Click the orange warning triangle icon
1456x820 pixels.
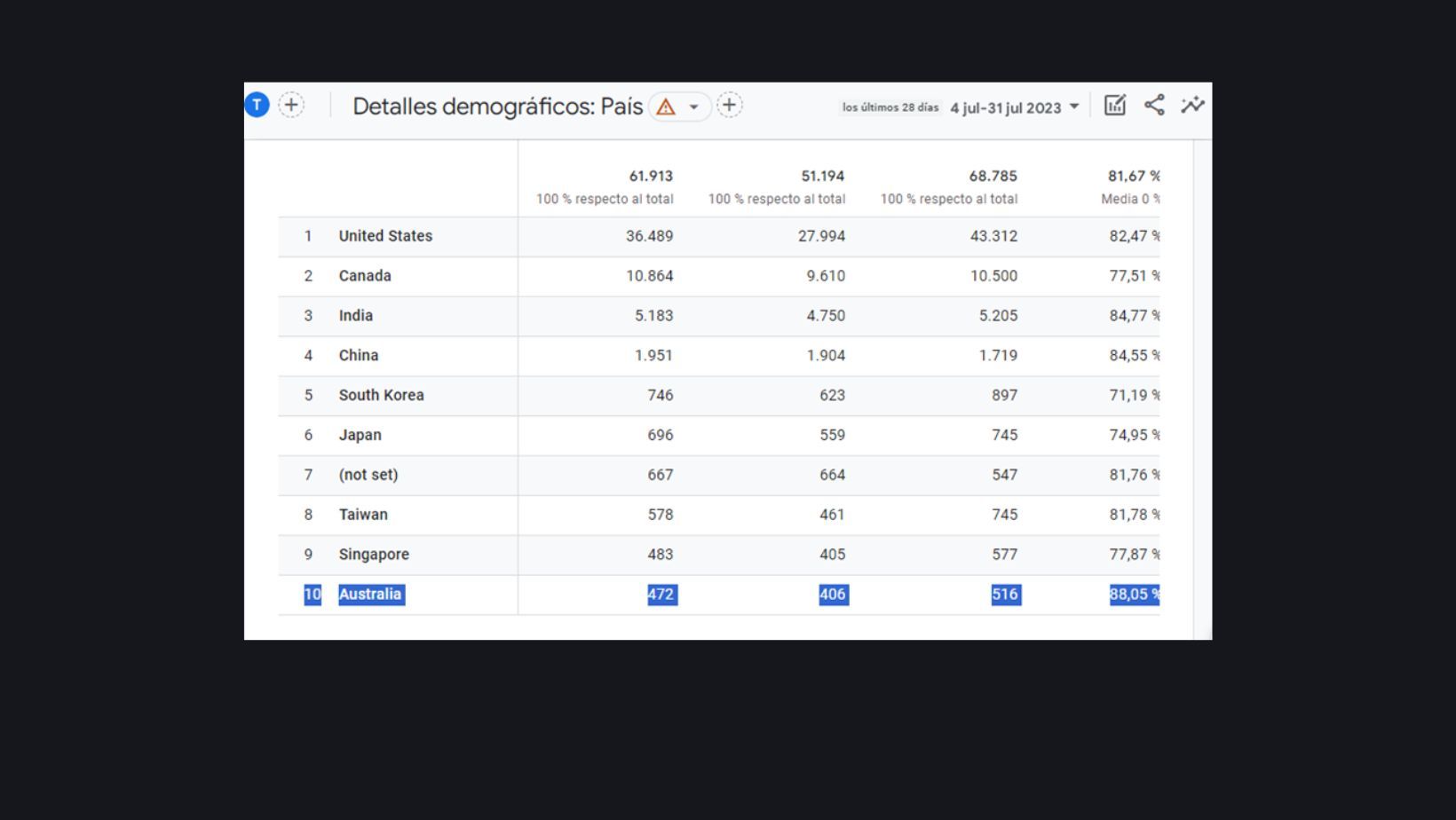[666, 107]
